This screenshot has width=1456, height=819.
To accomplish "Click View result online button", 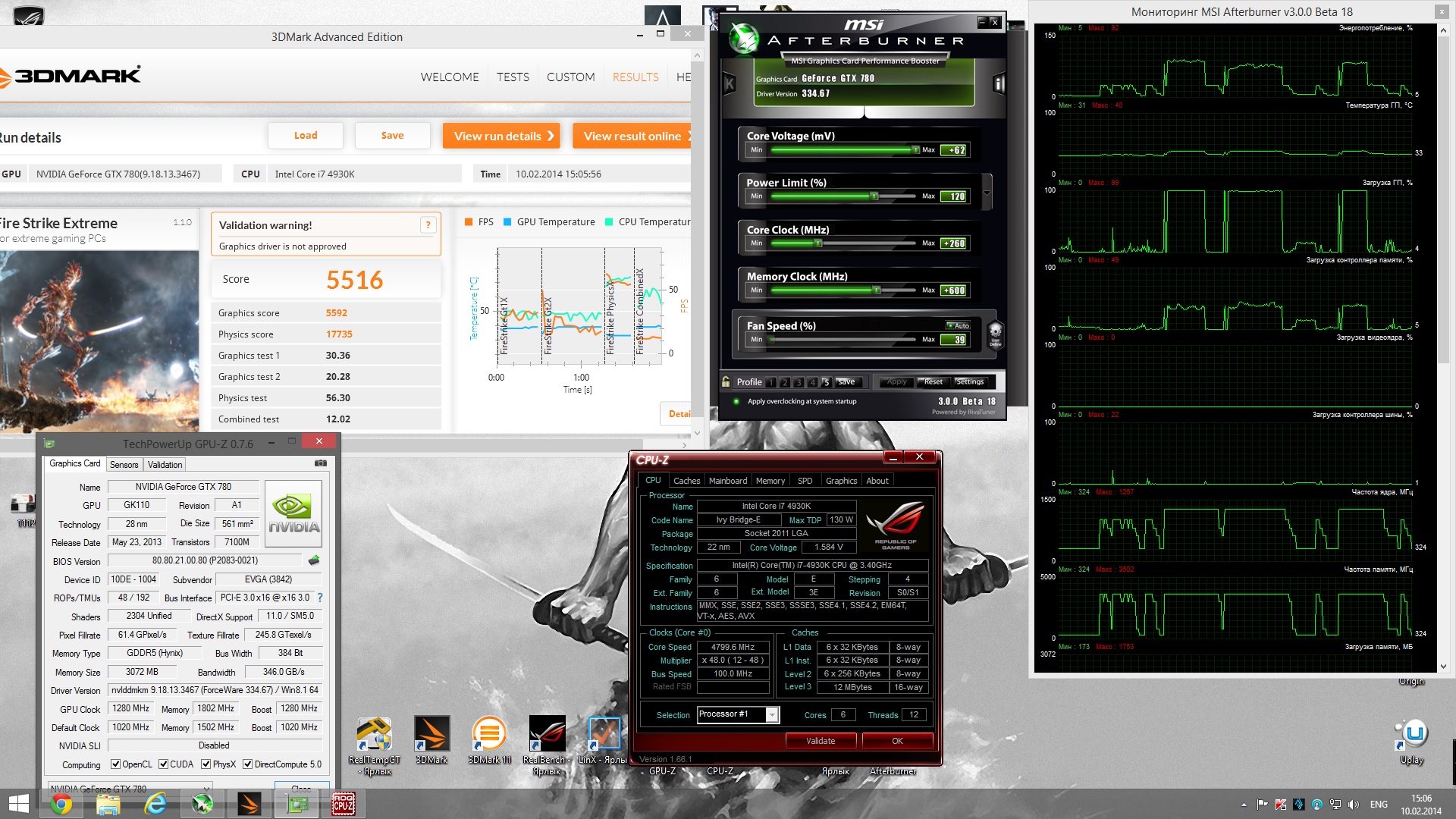I will pos(632,136).
